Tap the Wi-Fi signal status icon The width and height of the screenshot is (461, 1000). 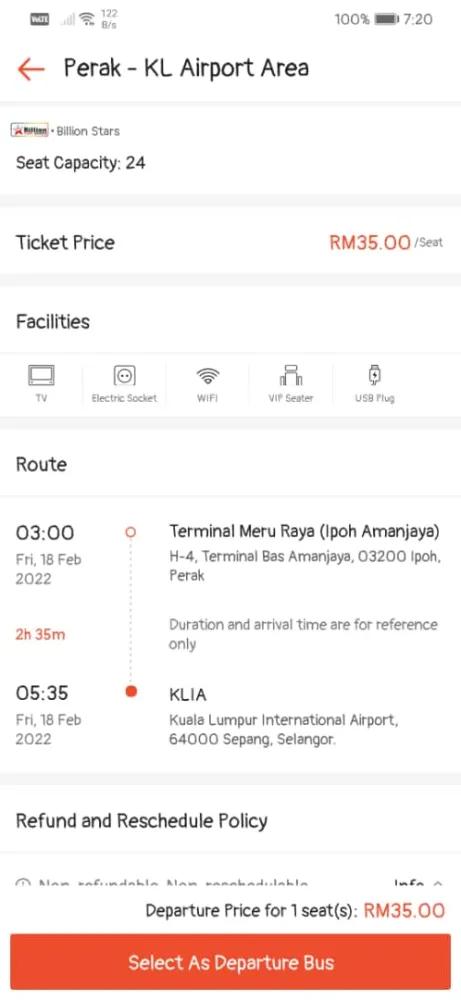click(x=87, y=19)
